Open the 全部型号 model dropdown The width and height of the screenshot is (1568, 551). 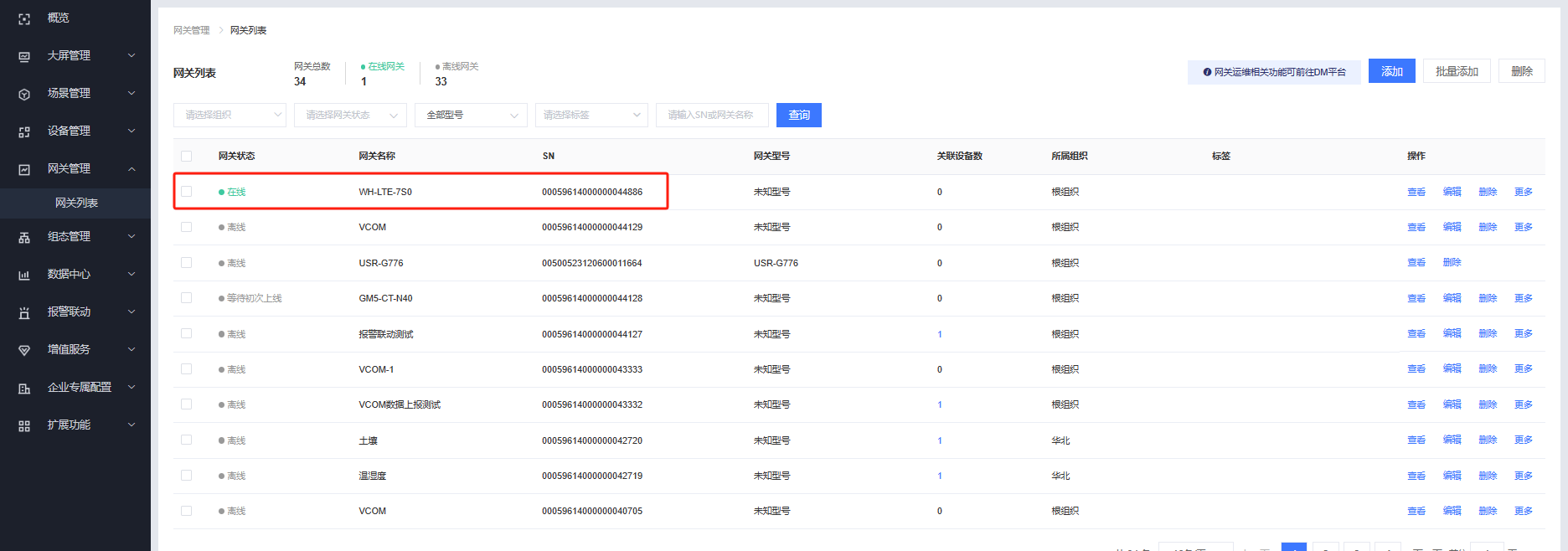click(x=471, y=115)
